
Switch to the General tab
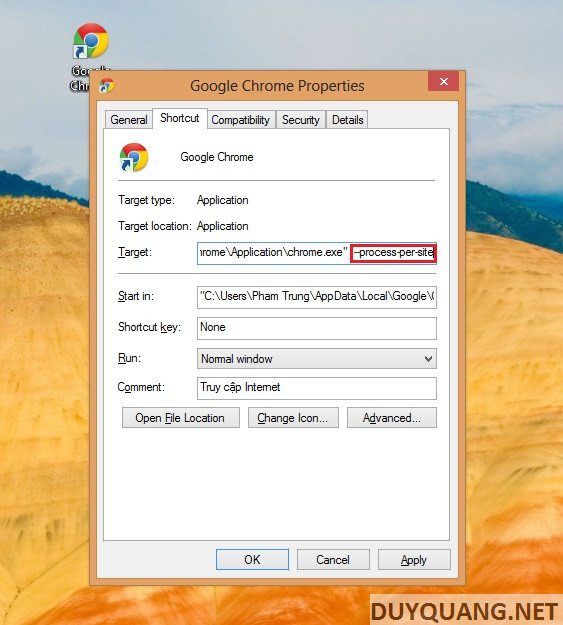tap(129, 120)
